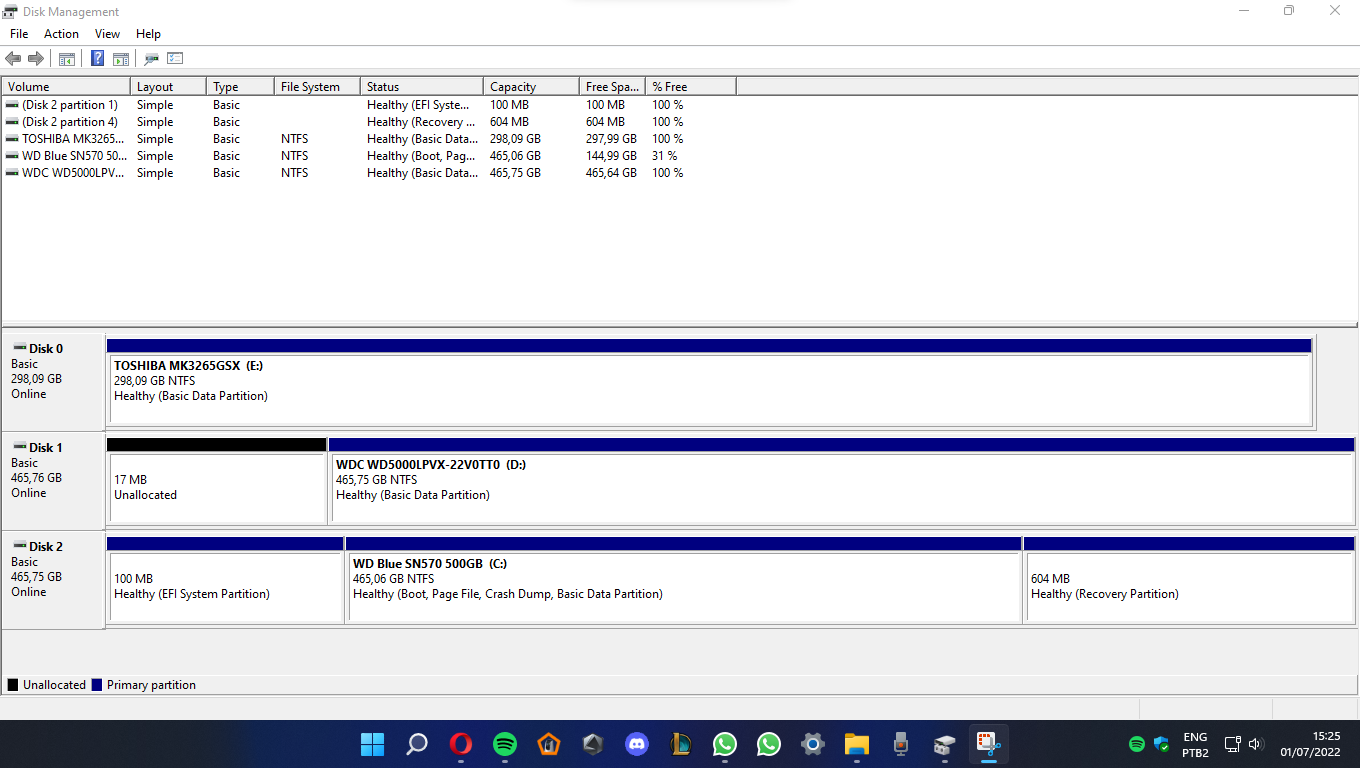Screen dimensions: 1360x768
Task: Open the View menu
Action: pos(107,34)
